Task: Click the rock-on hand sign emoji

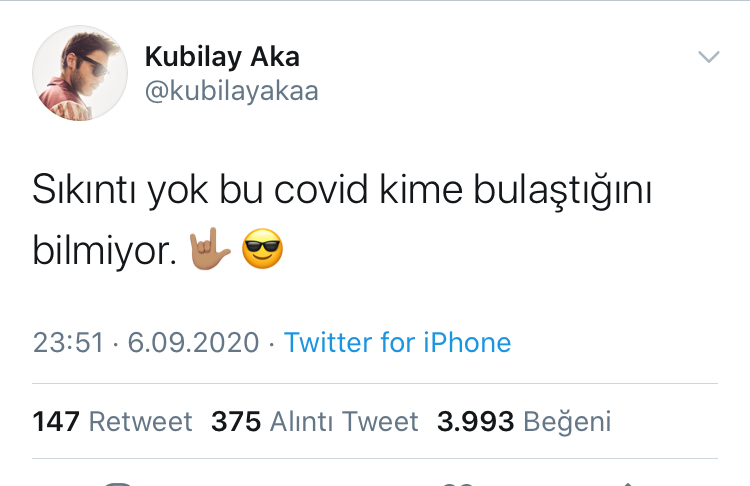Action: tap(210, 249)
